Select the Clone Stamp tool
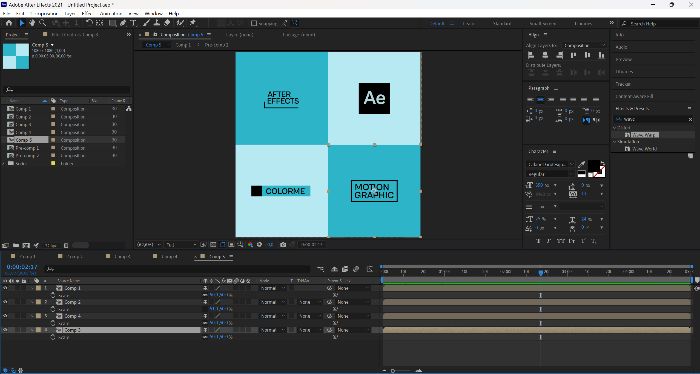The image size is (700, 374). (157, 23)
